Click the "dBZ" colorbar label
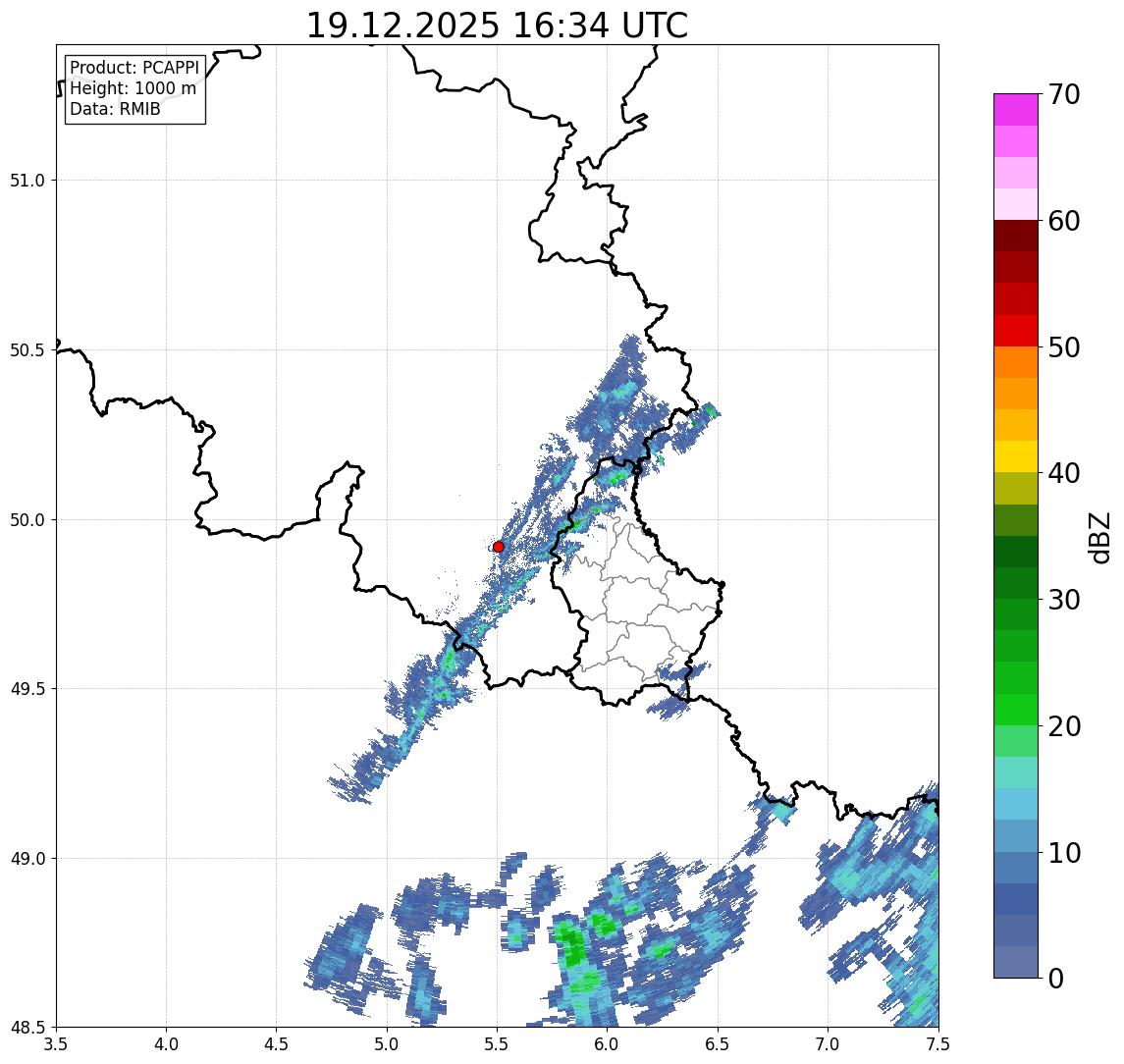Image resolution: width=1124 pixels, height=1064 pixels. (x=1098, y=538)
